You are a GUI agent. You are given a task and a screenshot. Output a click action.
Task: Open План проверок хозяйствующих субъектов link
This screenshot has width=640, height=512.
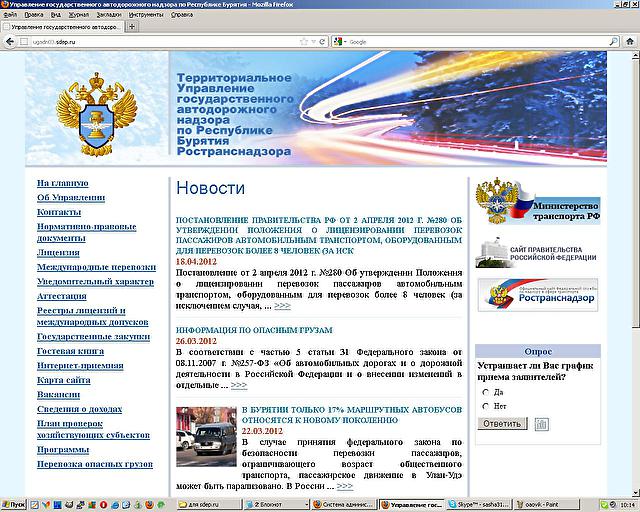[x=93, y=430]
